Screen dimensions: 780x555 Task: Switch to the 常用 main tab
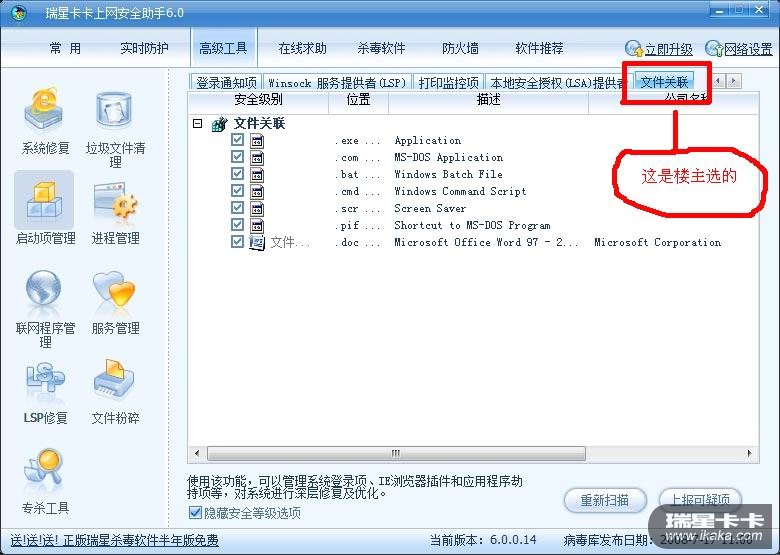tap(65, 48)
